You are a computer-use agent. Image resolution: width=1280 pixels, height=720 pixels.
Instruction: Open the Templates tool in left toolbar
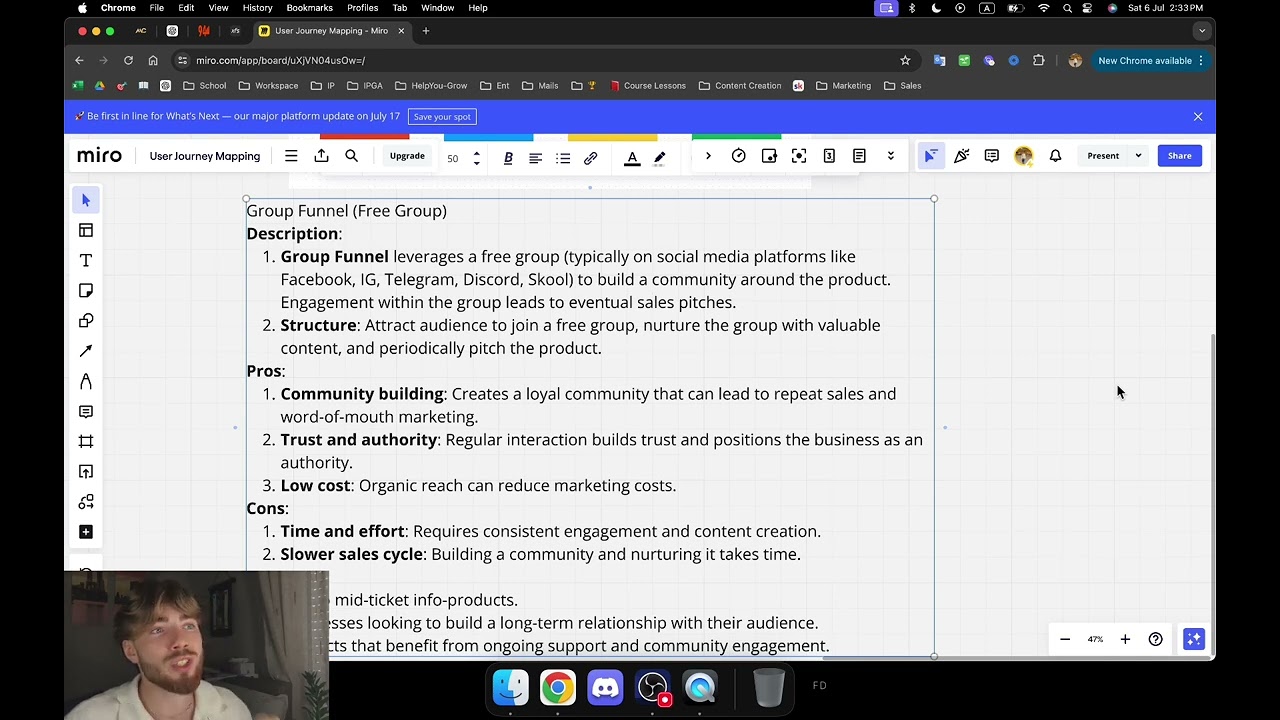pyautogui.click(x=86, y=230)
